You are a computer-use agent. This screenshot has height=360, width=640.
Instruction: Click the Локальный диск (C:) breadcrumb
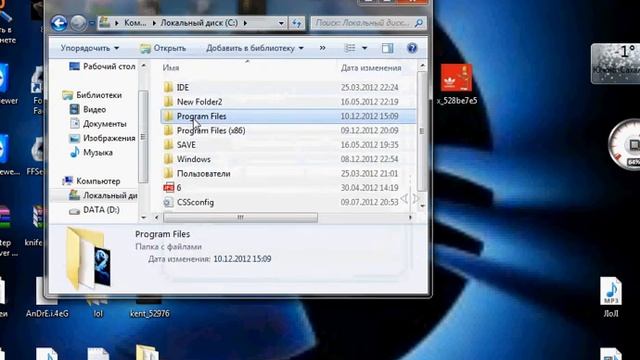click(x=199, y=23)
